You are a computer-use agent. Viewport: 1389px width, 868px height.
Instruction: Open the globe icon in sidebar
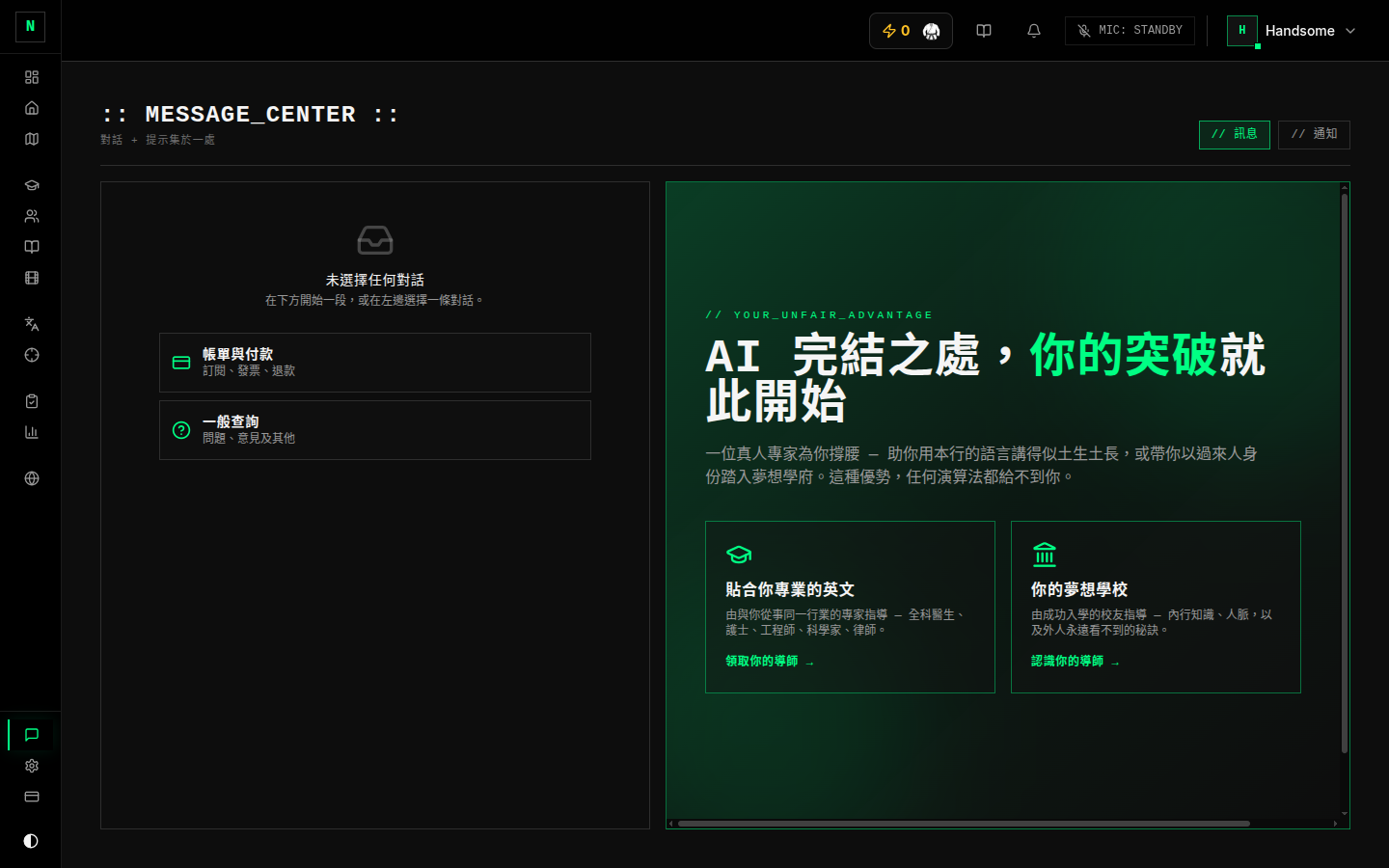click(32, 478)
